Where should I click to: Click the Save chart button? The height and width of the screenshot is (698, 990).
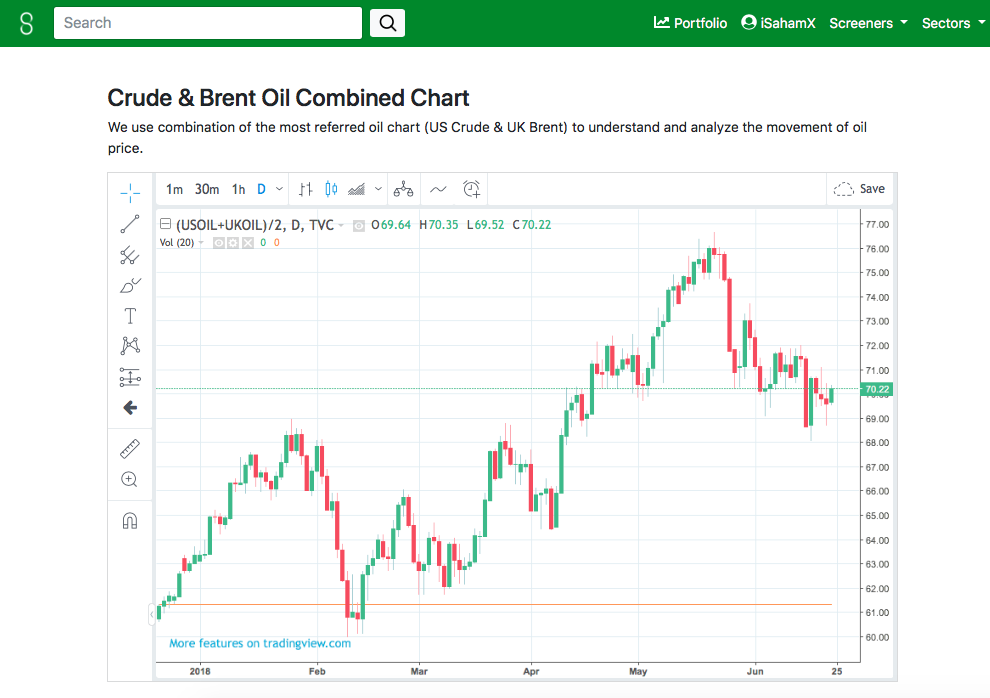(860, 188)
